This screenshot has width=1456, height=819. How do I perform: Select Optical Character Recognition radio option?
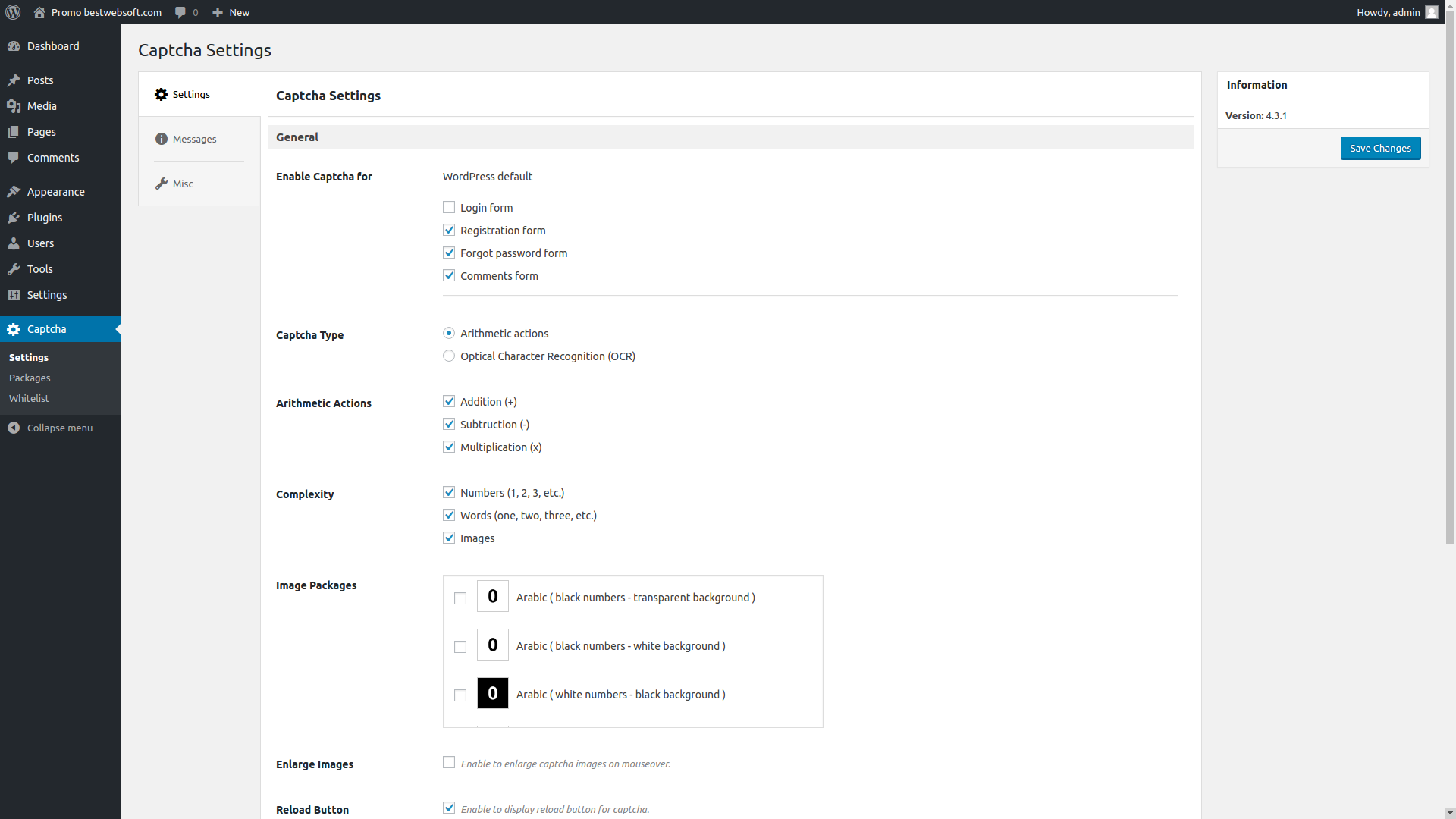coord(449,356)
